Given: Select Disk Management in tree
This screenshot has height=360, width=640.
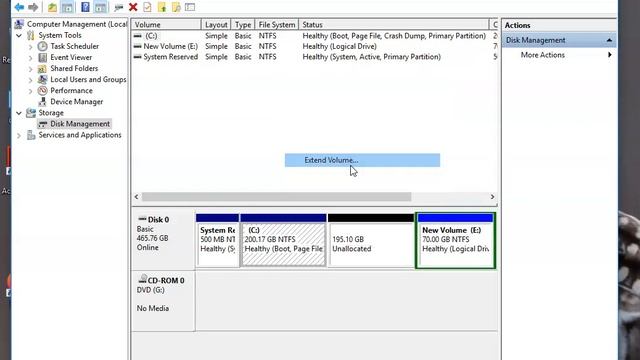Looking at the screenshot, I should (80, 123).
